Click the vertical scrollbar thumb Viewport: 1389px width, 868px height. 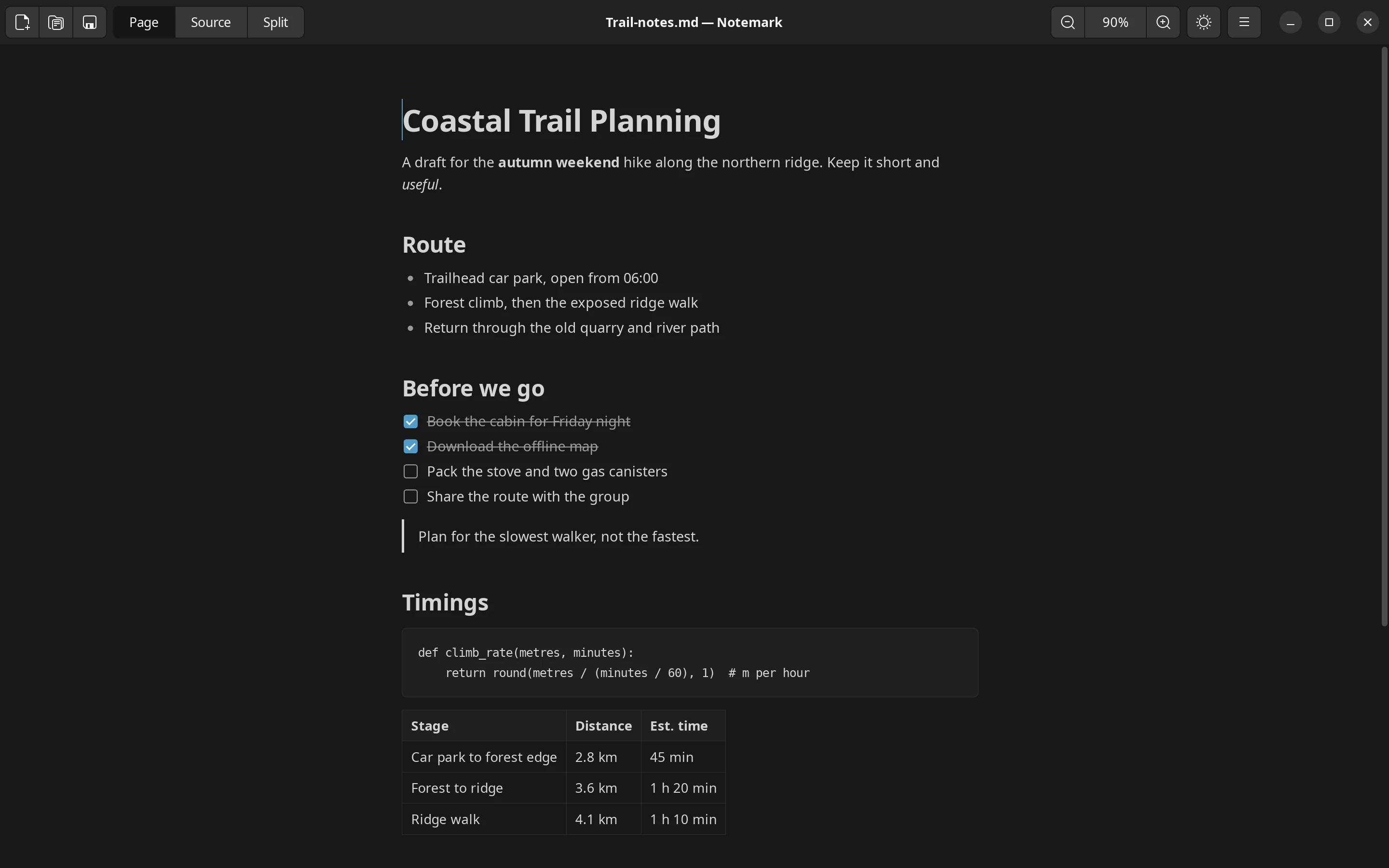click(1384, 337)
